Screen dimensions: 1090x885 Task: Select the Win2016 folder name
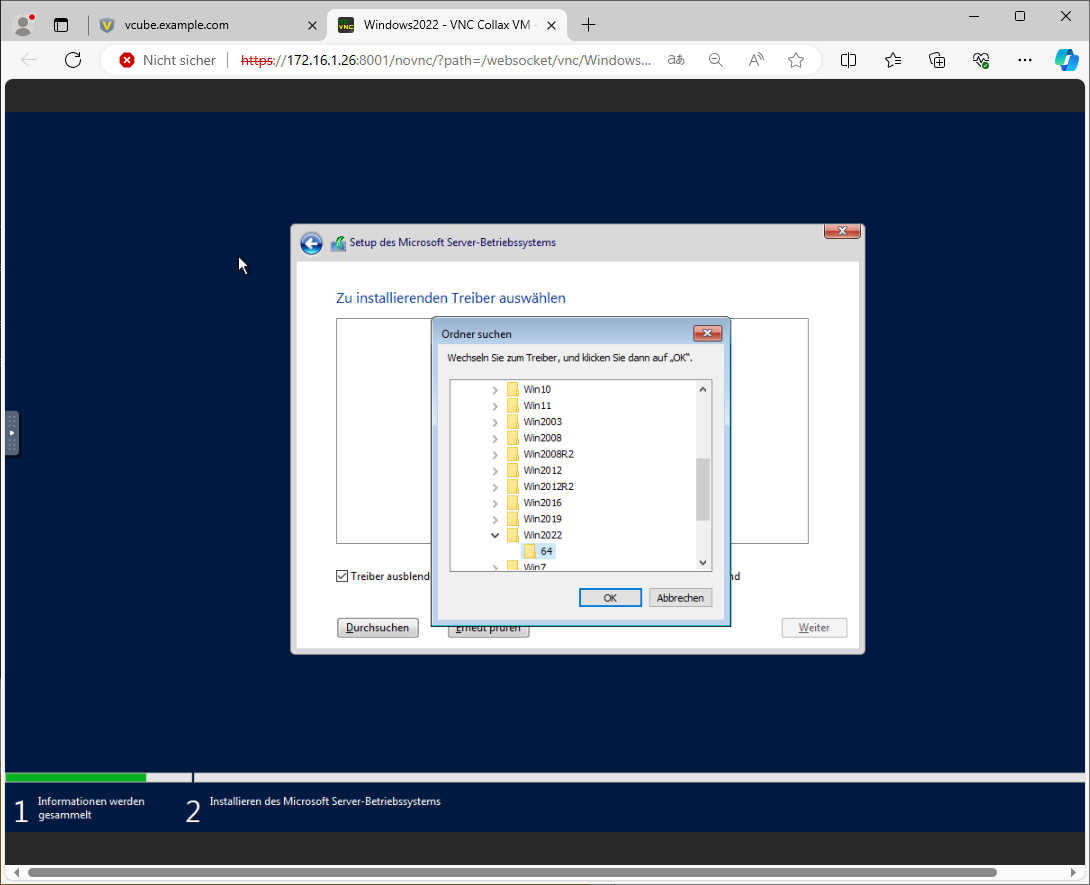(x=542, y=503)
